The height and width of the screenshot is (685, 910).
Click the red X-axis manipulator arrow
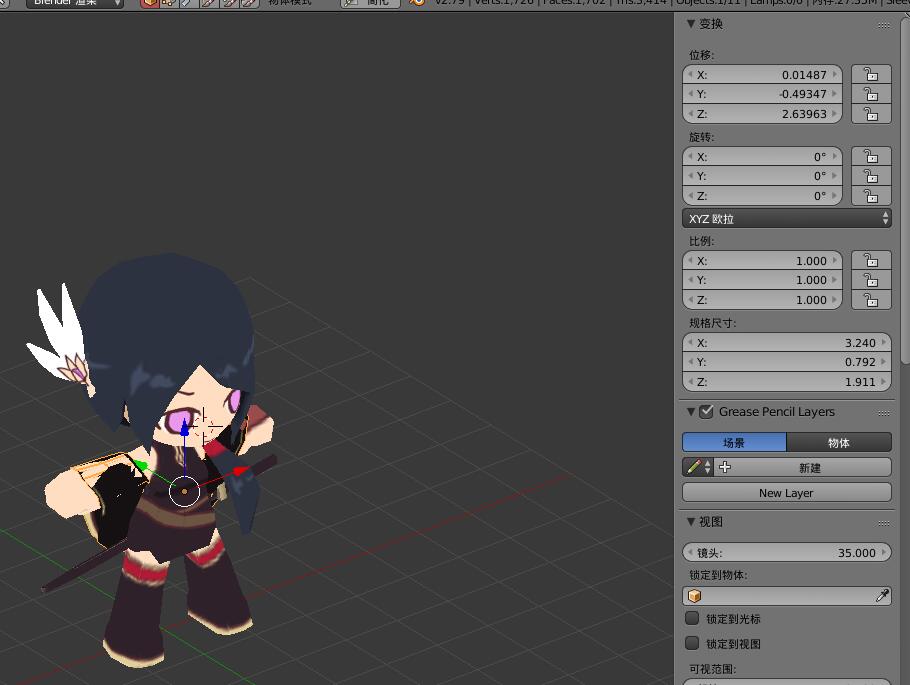241,470
